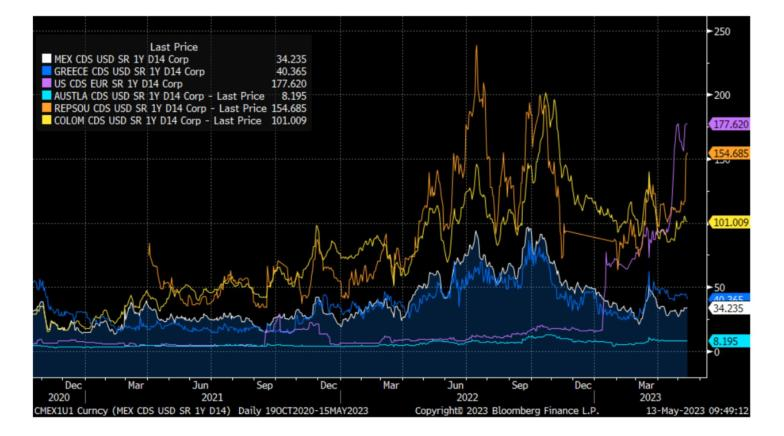Select the MEX CDS USD legend label
Image resolution: width=784 pixels, height=436 pixels.
(110, 60)
